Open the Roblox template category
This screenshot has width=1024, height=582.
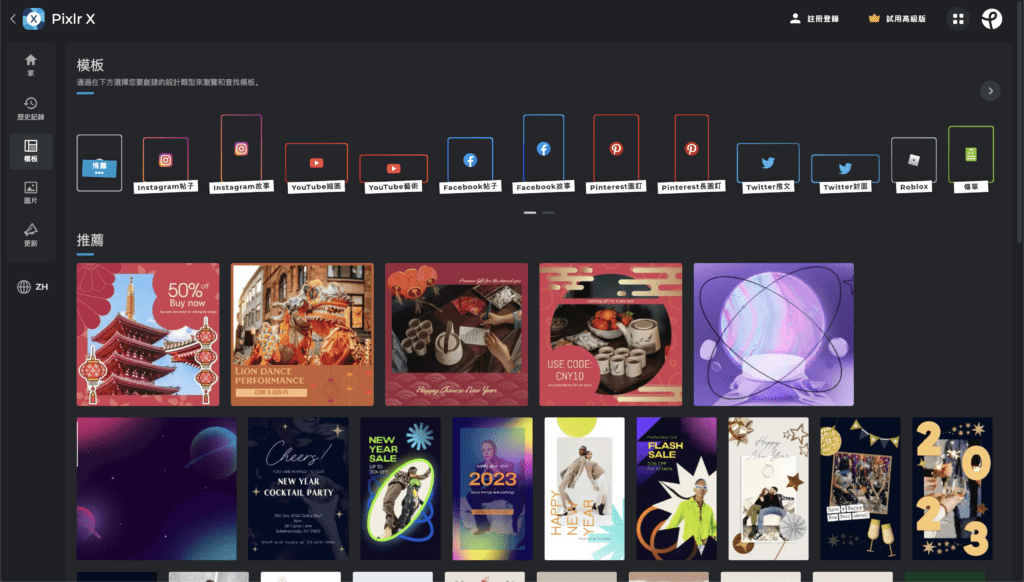coord(913,160)
